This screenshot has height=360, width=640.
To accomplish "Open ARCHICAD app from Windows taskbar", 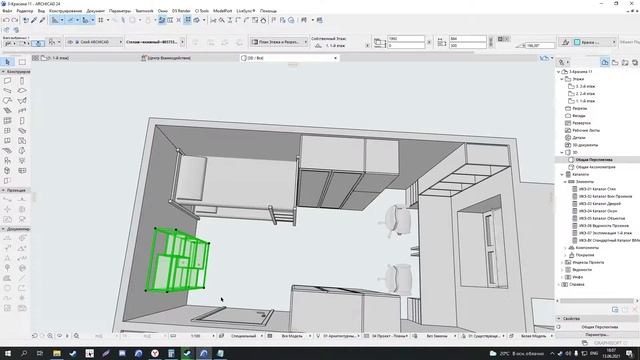I will click(x=204, y=353).
